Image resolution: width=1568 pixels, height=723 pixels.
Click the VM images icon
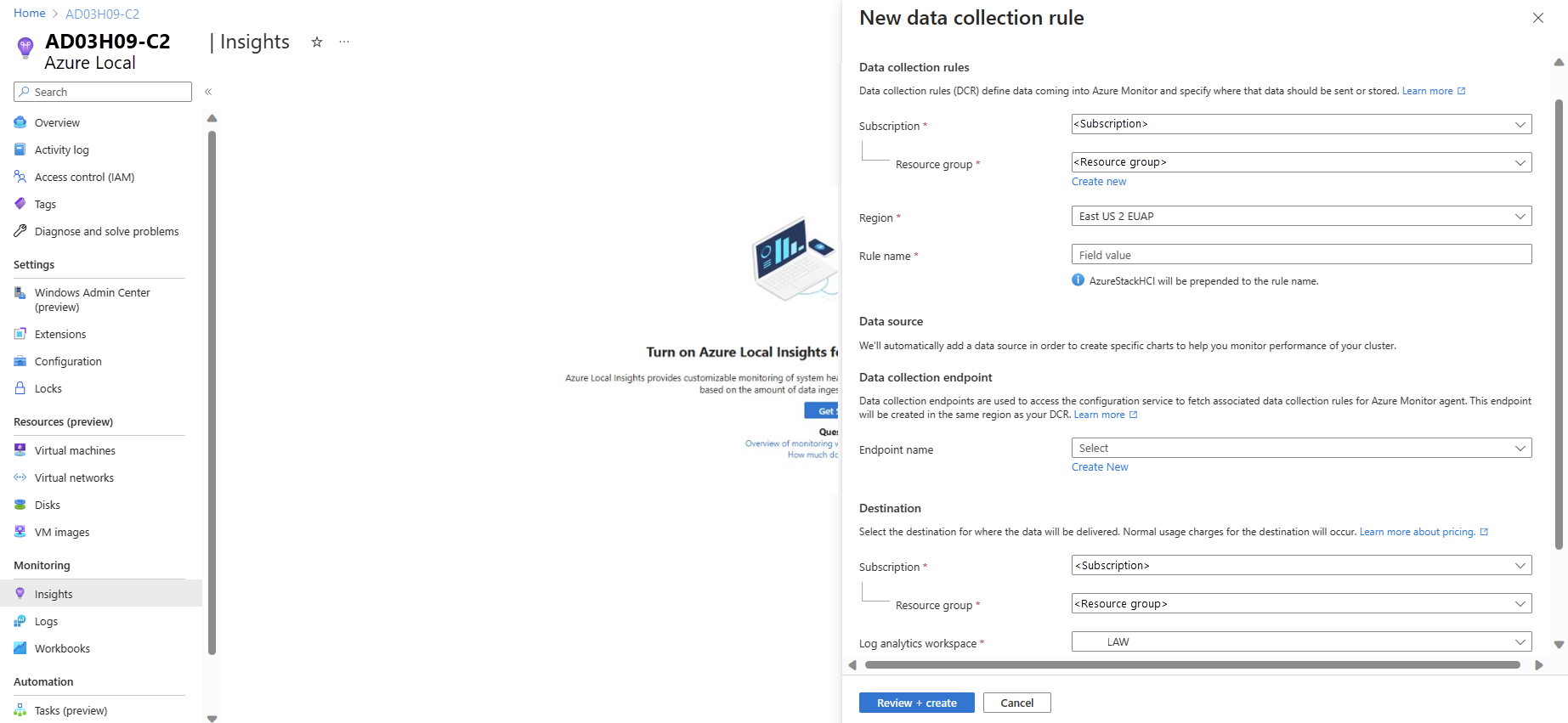click(20, 532)
